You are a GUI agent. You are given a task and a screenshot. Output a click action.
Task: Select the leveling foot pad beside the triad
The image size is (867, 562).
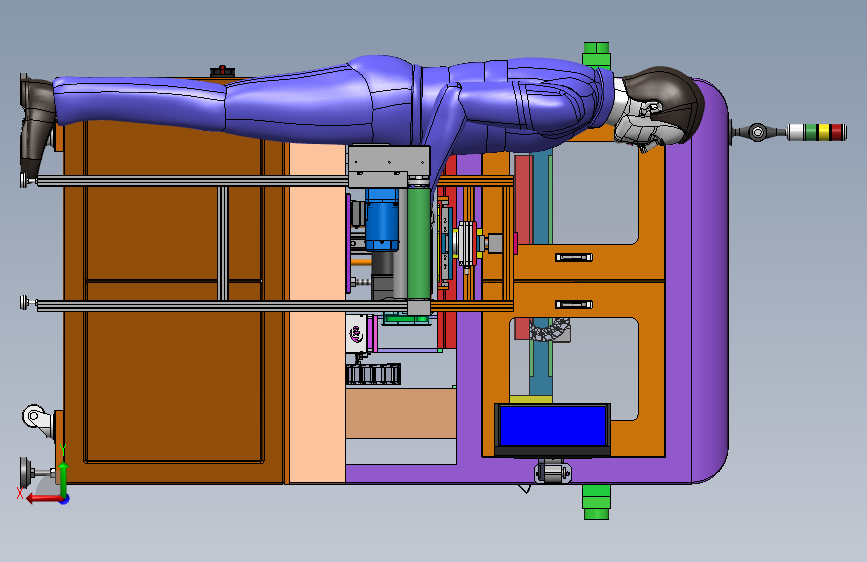pos(27,472)
